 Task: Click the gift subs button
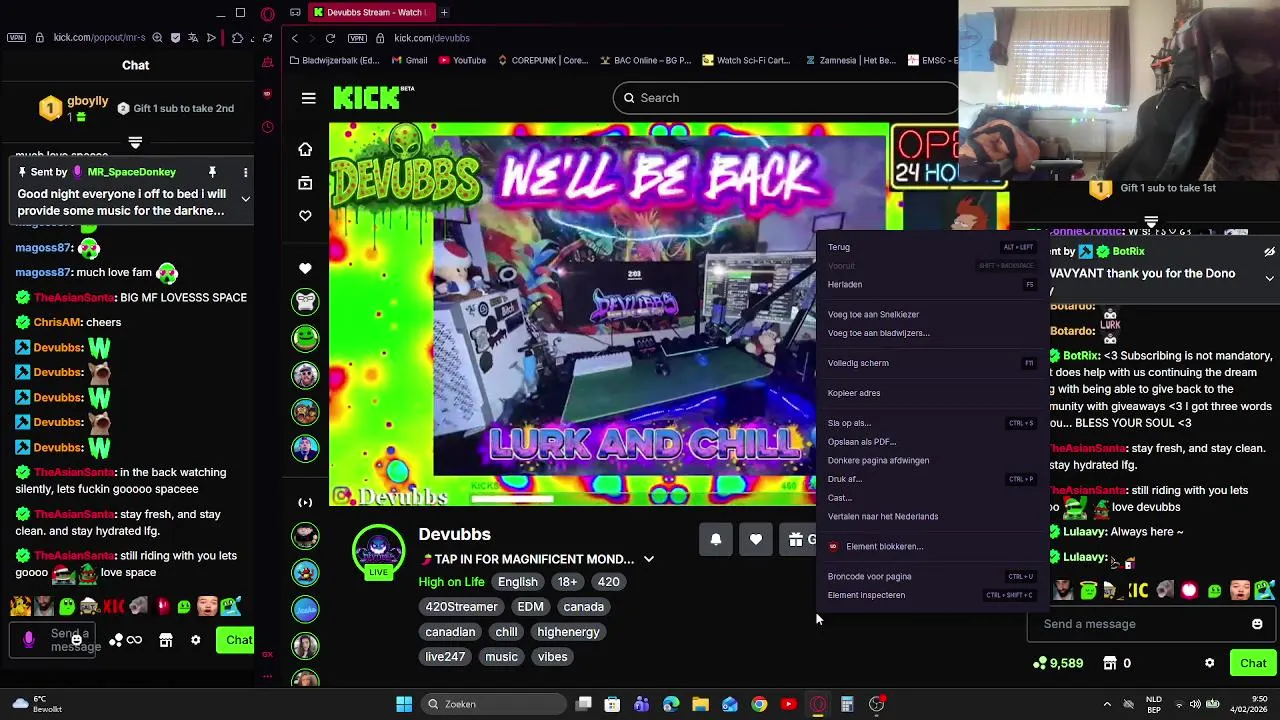click(798, 539)
